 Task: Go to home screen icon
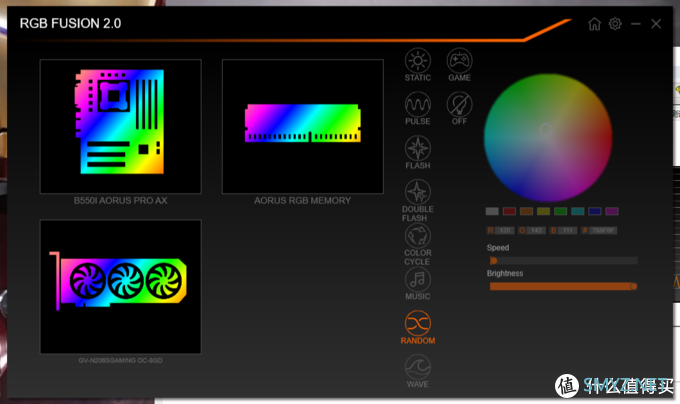click(x=595, y=23)
